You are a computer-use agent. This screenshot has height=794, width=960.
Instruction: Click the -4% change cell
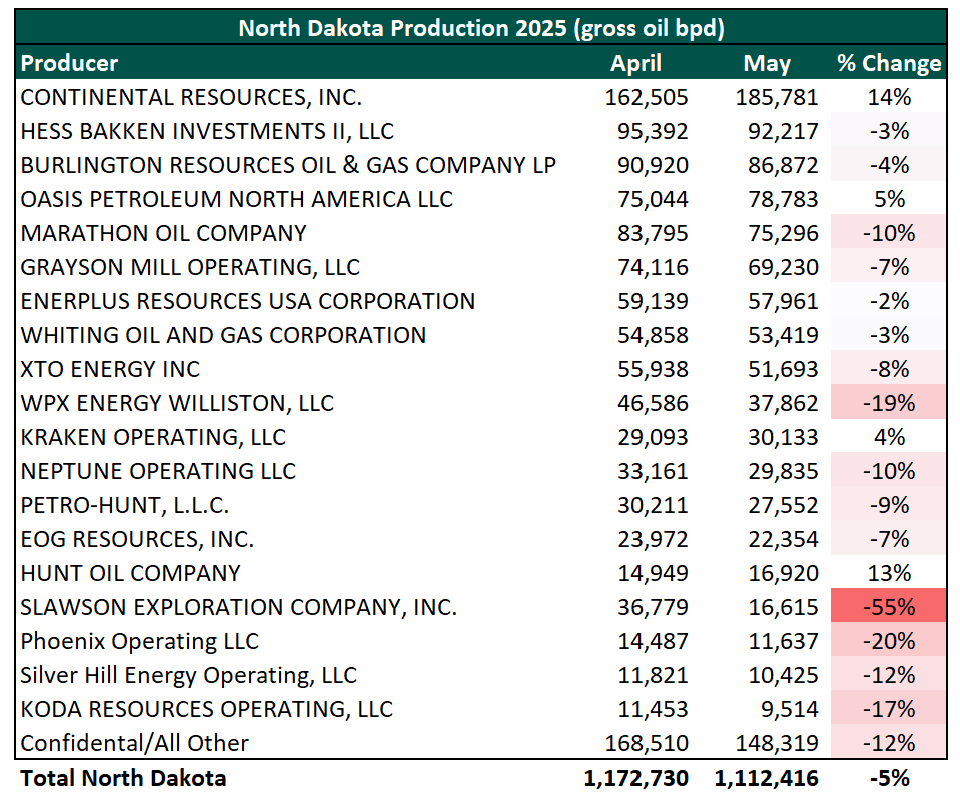click(889, 165)
